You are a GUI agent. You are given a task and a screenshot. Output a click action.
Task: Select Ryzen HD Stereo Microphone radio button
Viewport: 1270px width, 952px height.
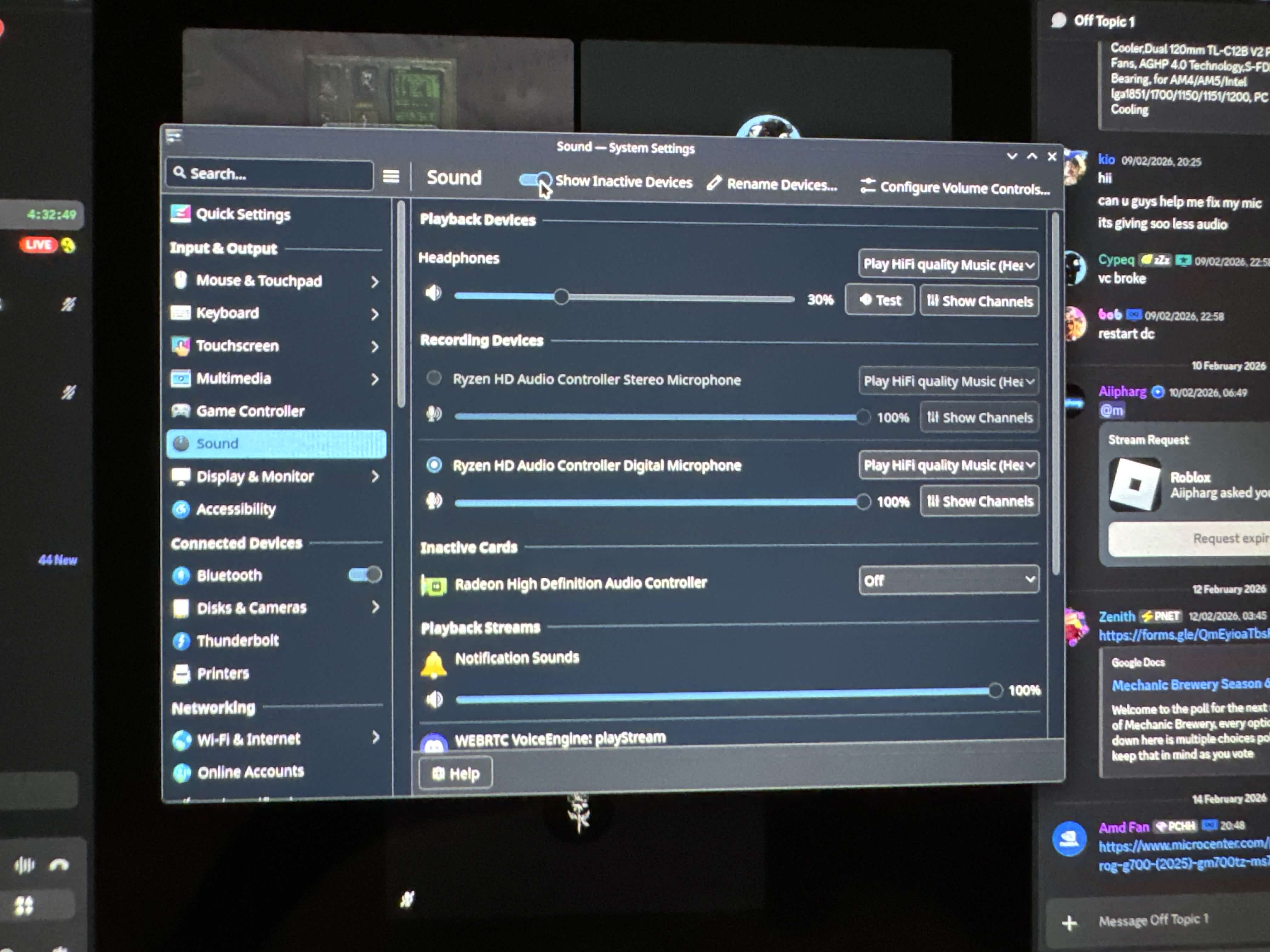pos(434,377)
